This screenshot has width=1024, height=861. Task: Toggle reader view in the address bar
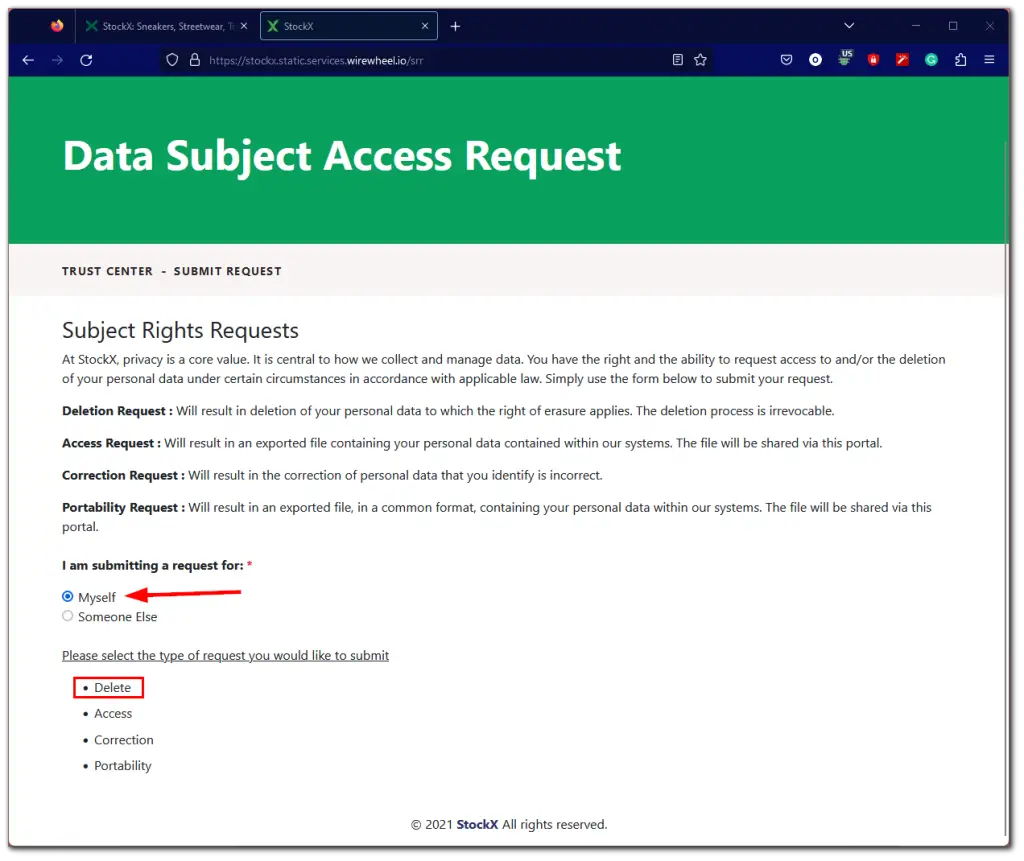pos(676,60)
